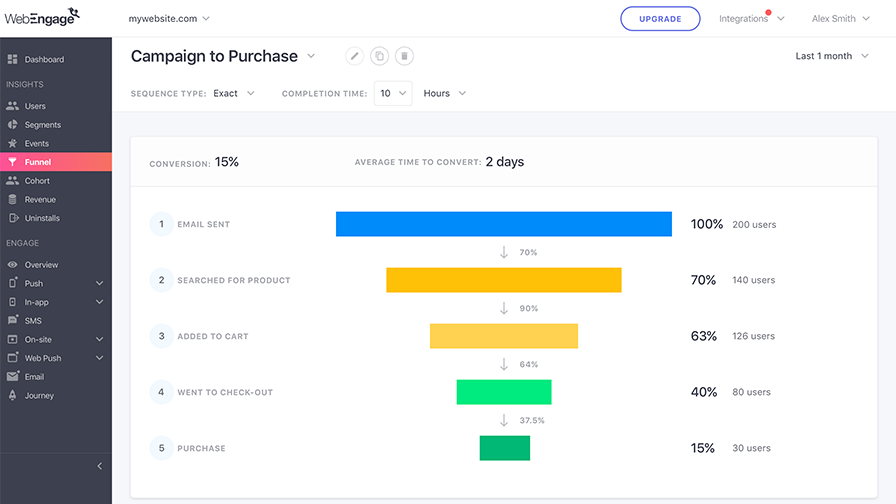Screen dimensions: 896x504
Task: Change the Hours unit dropdown
Action: (445, 93)
